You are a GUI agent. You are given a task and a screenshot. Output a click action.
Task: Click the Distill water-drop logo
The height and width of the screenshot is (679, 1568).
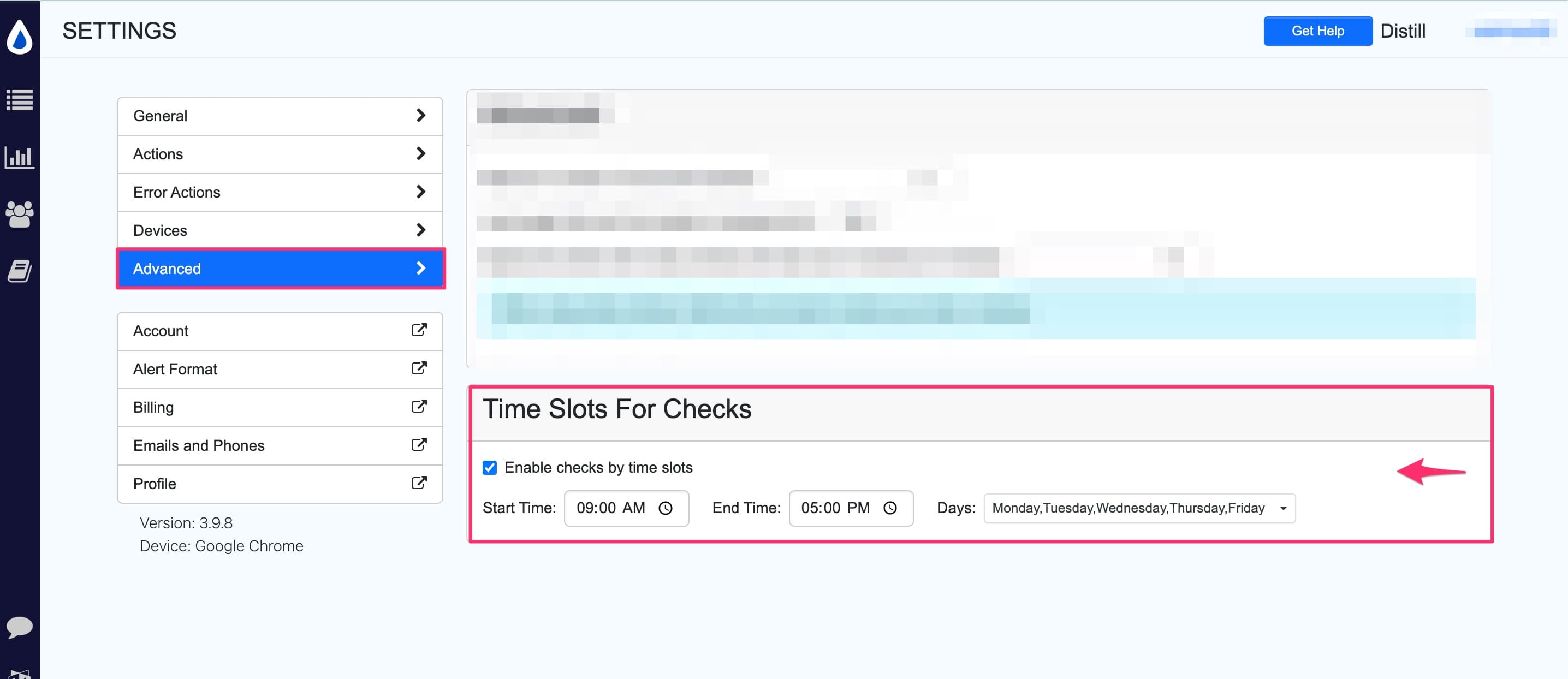point(20,37)
